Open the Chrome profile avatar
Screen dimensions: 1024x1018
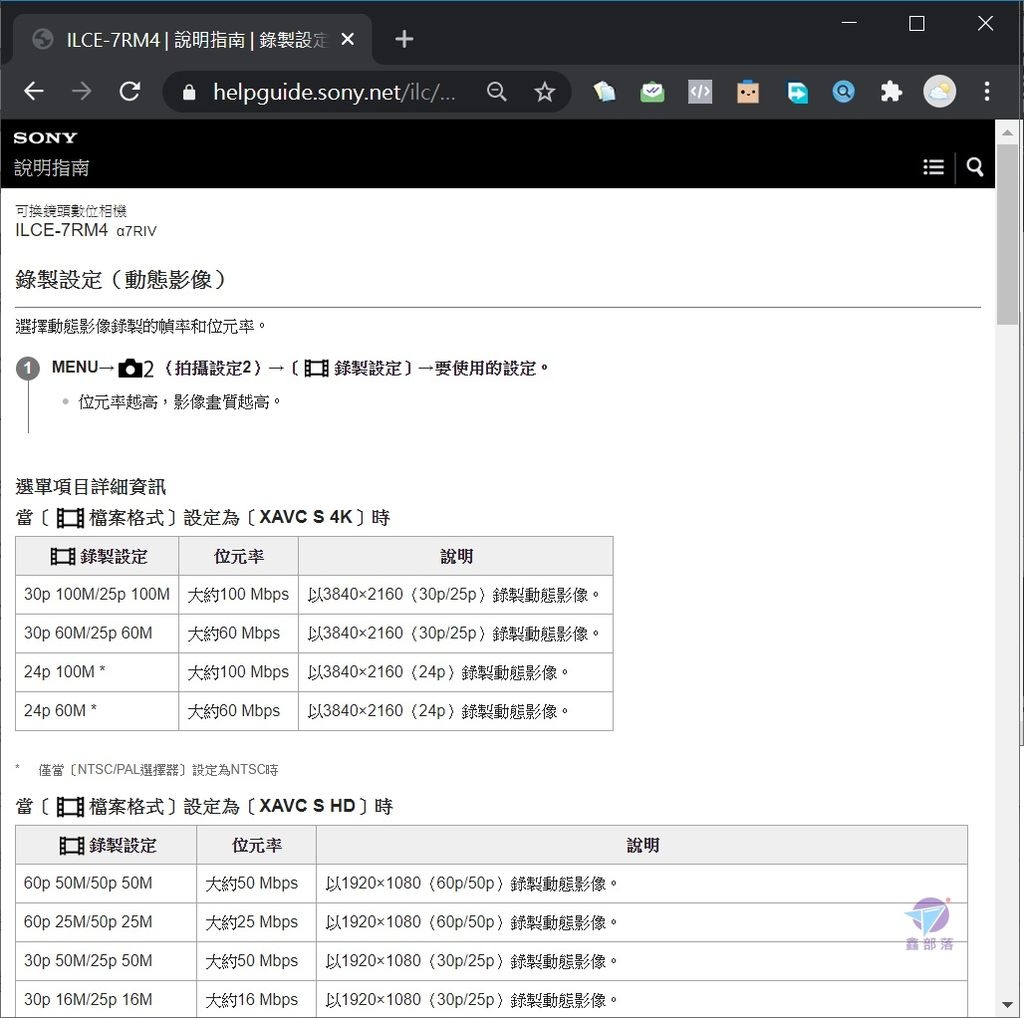coord(939,92)
